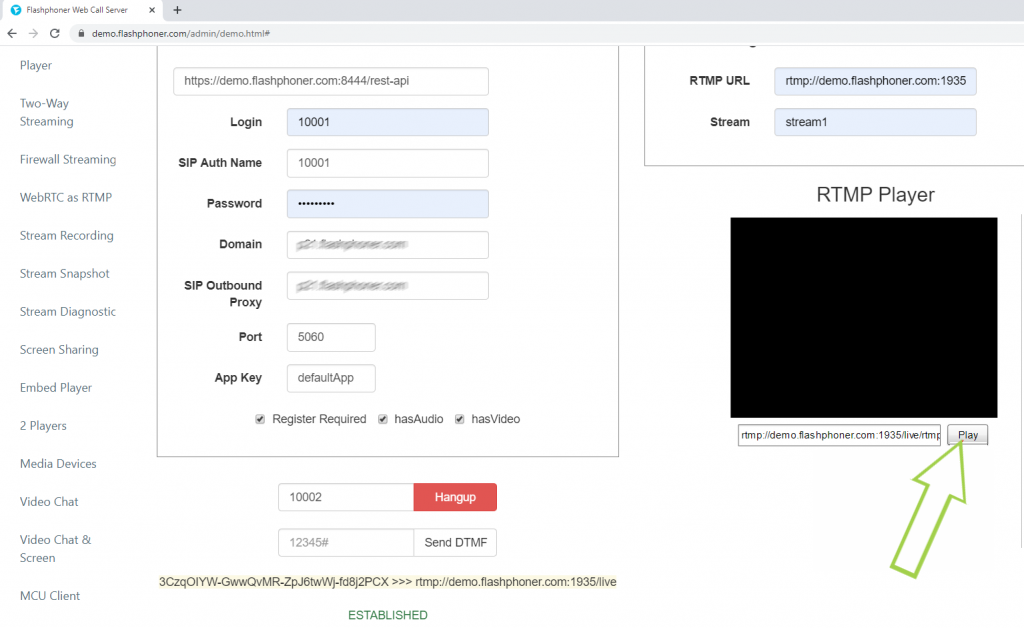The width and height of the screenshot is (1024, 628).
Task: Select the Flashphoner Web Call Server tab
Action: (x=84, y=10)
